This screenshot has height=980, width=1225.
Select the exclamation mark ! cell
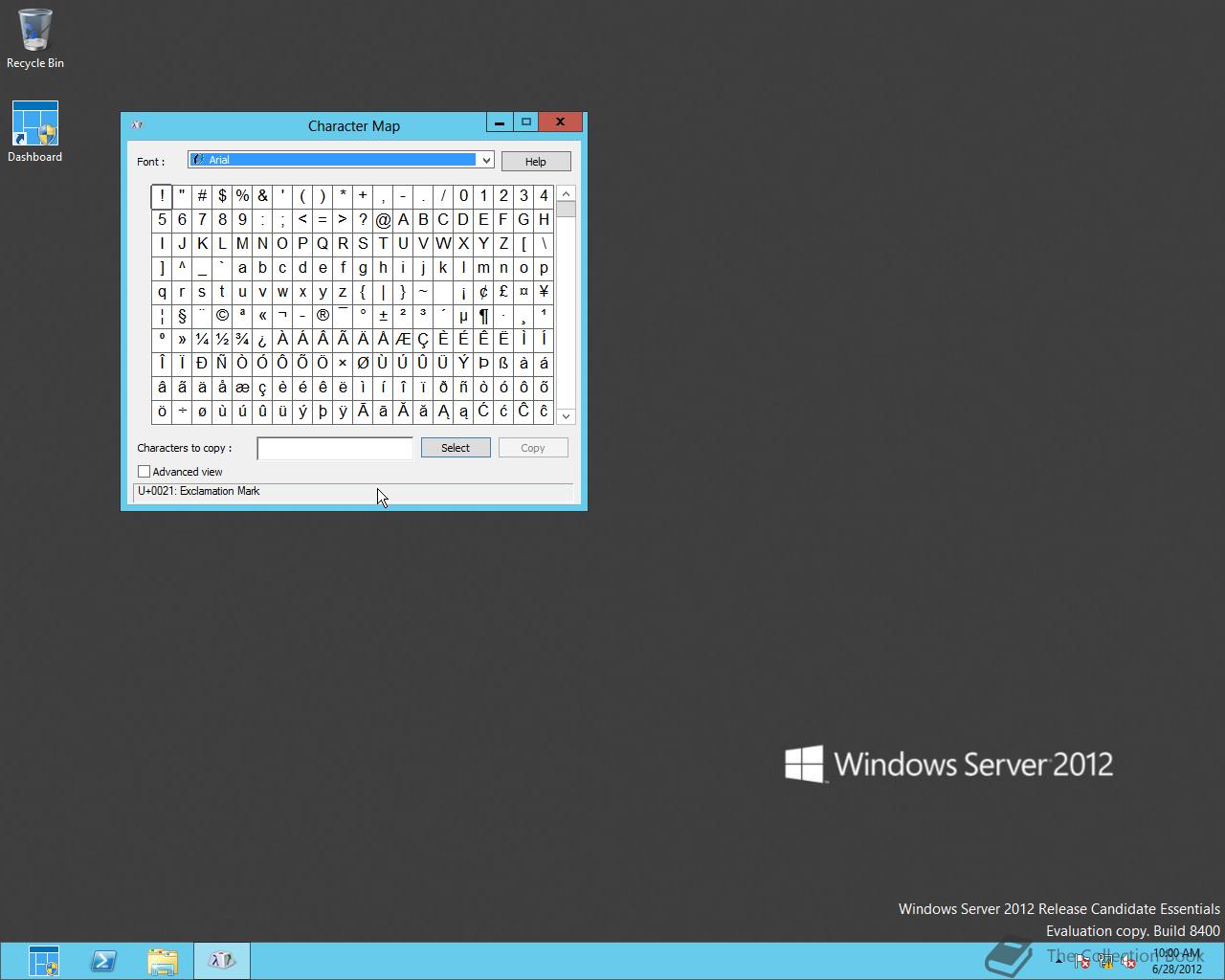pyautogui.click(x=162, y=196)
